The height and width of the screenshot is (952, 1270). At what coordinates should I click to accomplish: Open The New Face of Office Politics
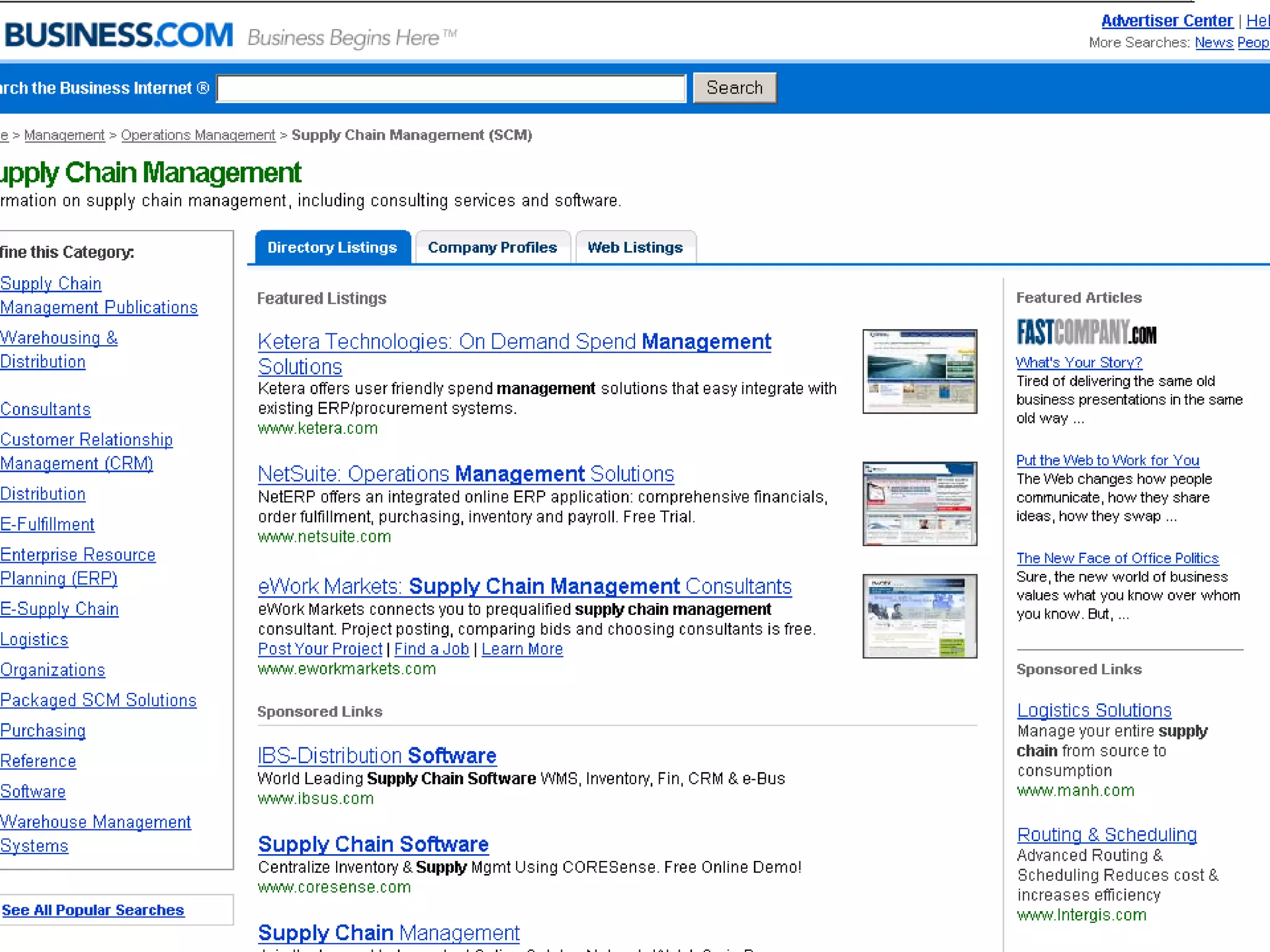pos(1117,558)
